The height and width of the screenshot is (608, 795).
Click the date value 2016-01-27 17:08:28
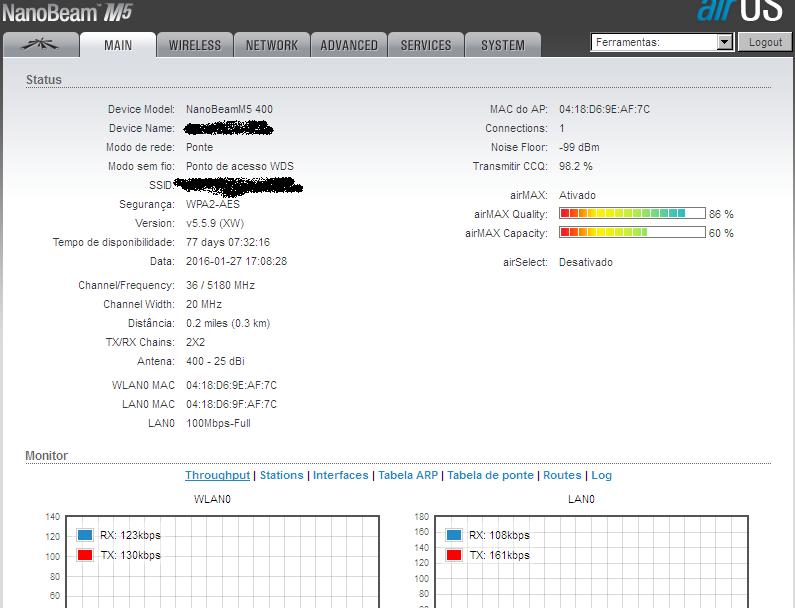236,261
